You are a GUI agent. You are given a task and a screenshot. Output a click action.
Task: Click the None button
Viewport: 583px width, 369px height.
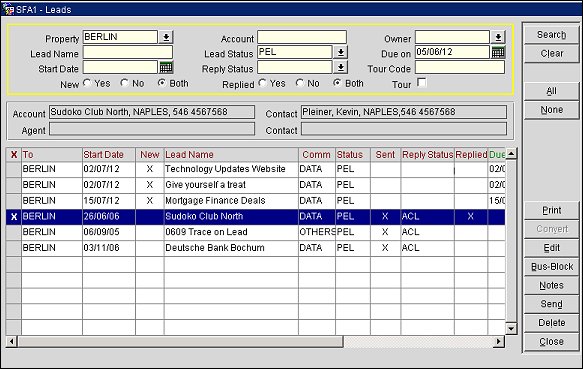(x=551, y=110)
